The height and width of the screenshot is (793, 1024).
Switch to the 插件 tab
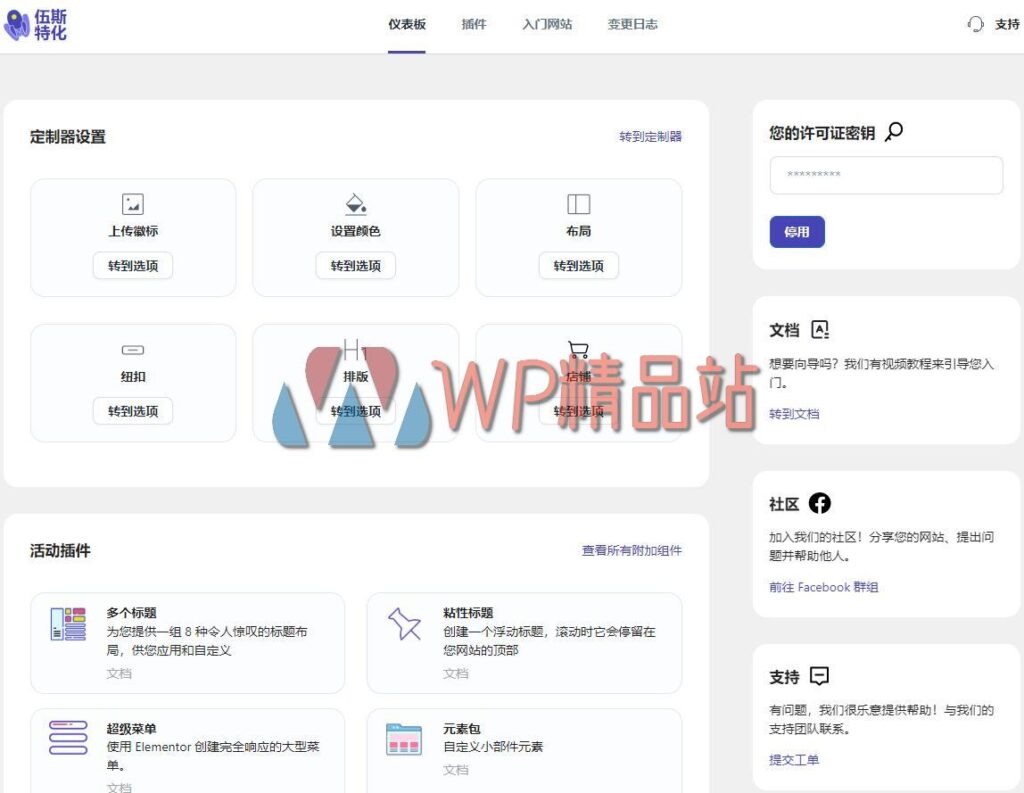[473, 24]
